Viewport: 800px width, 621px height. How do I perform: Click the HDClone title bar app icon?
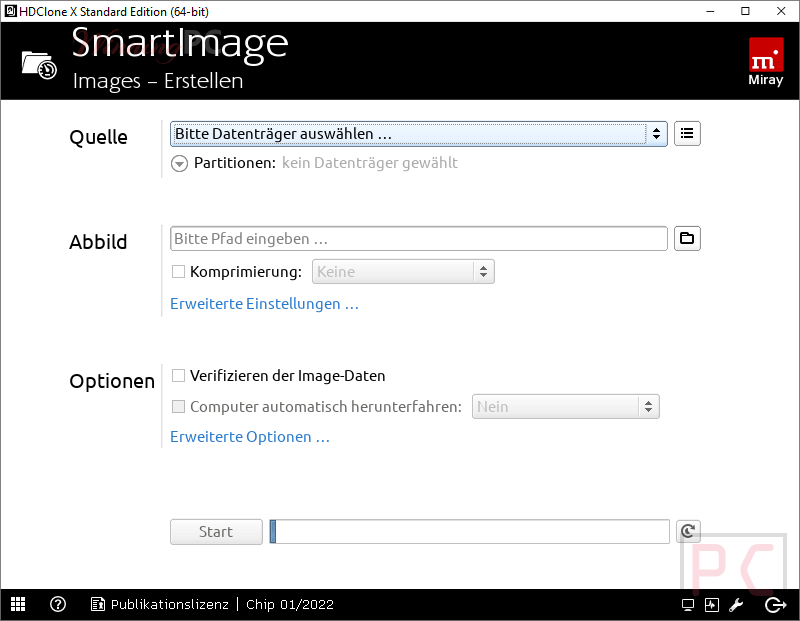pyautogui.click(x=10, y=11)
